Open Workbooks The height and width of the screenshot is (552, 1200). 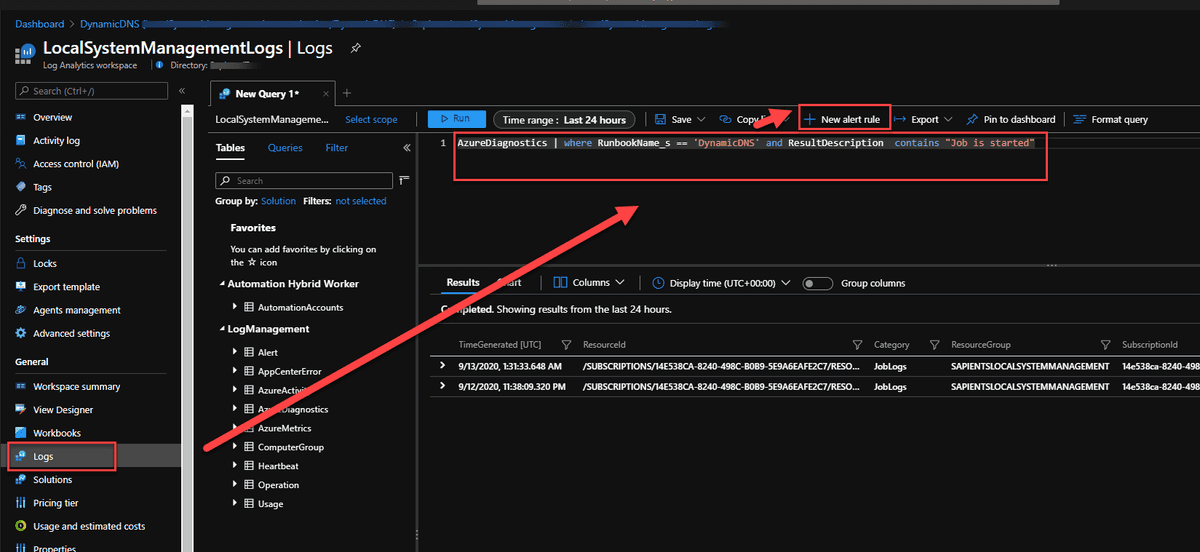(57, 433)
